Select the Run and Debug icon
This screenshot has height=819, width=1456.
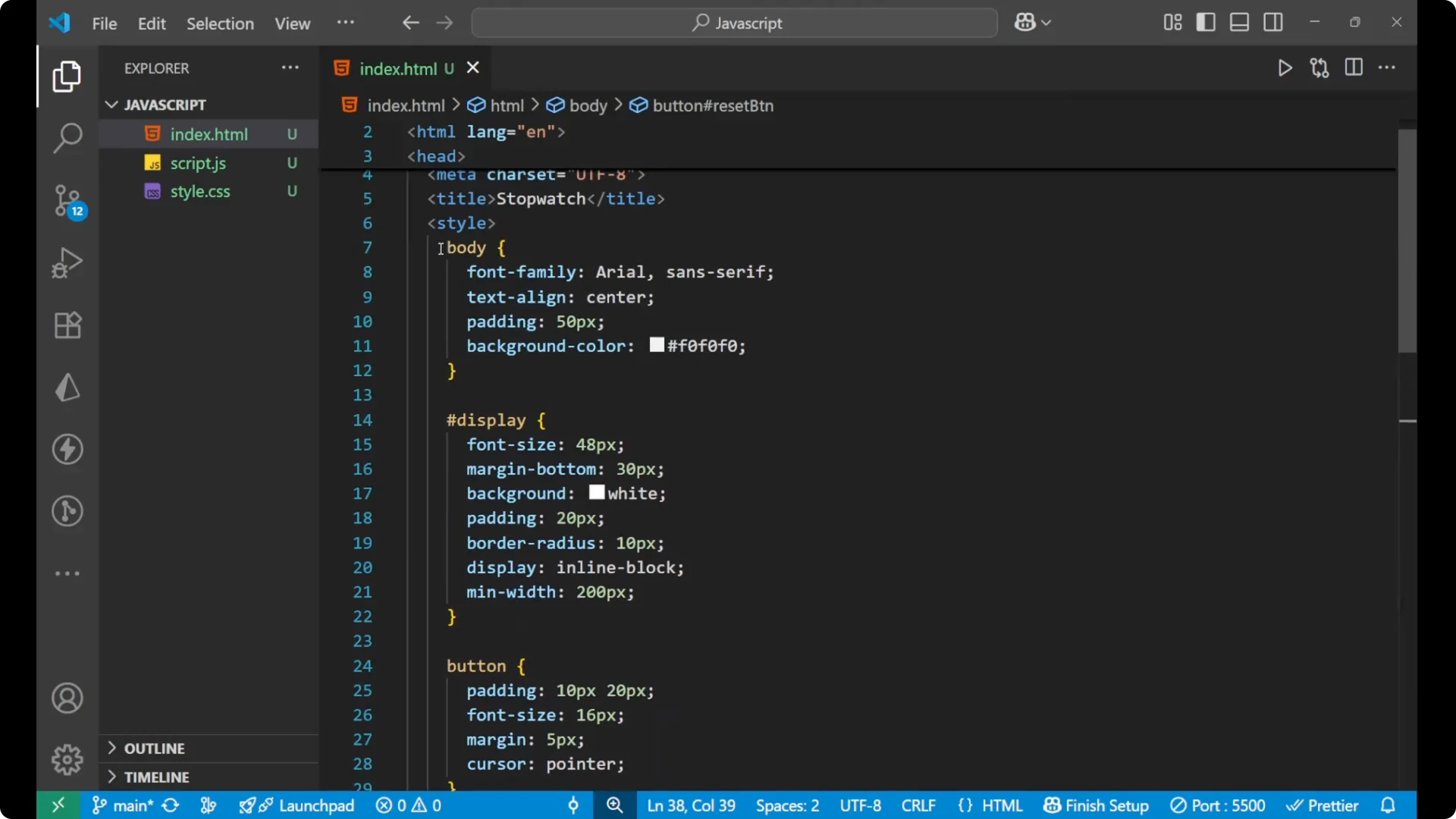coord(67,262)
